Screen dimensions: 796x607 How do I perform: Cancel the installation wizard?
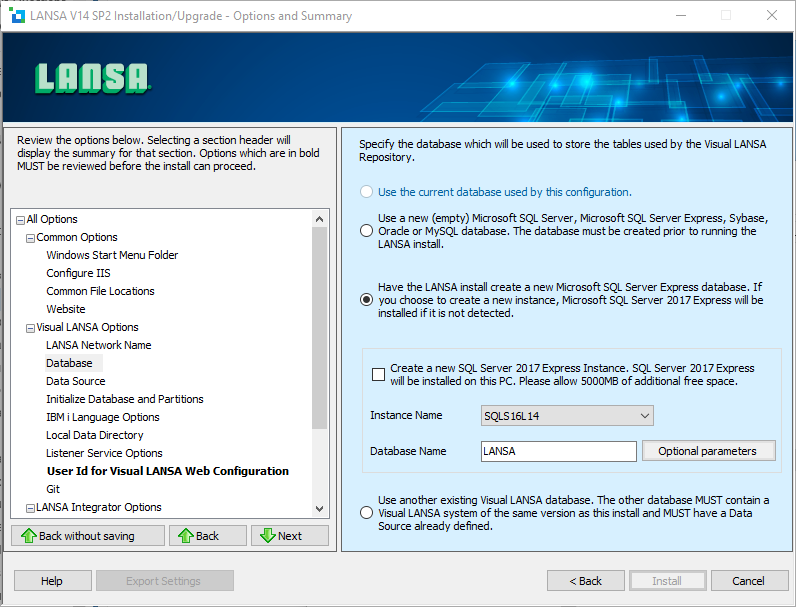pyautogui.click(x=749, y=581)
